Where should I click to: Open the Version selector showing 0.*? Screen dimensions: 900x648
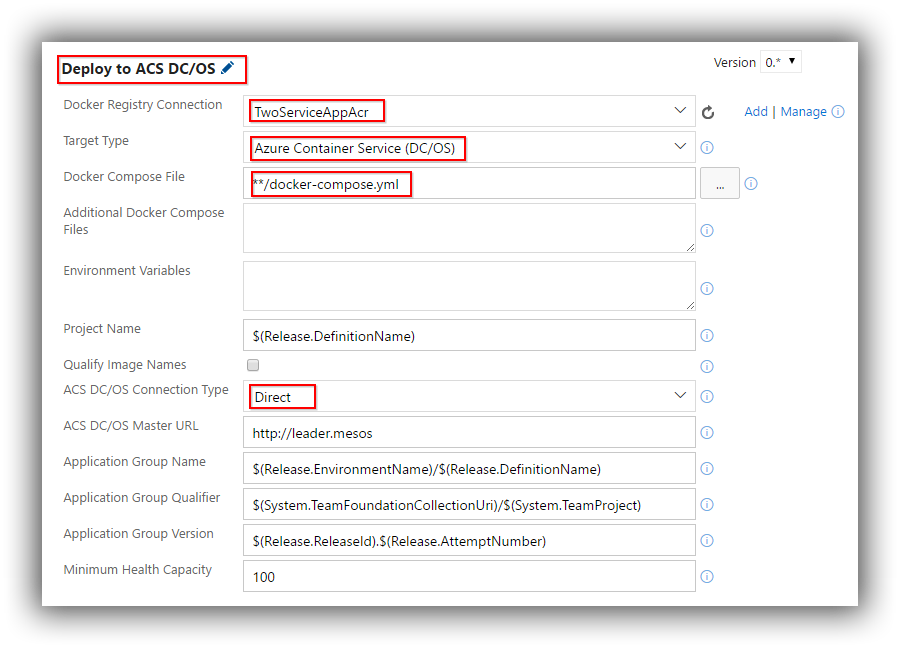click(780, 61)
